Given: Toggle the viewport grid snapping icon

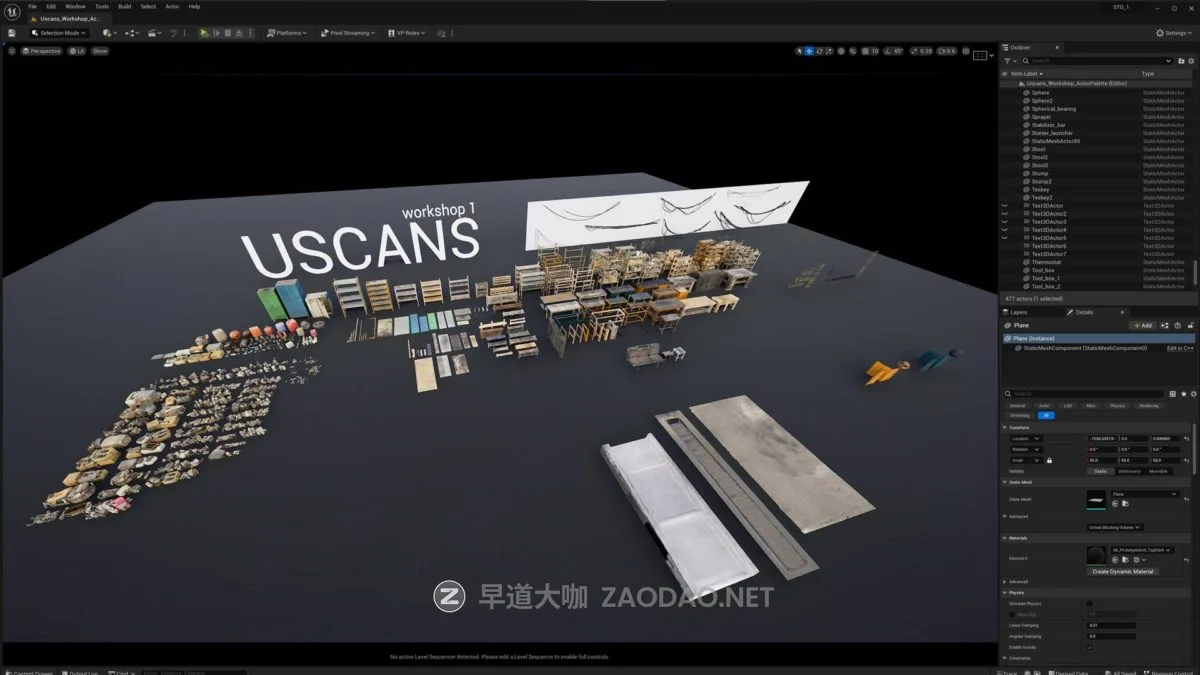Looking at the screenshot, I should (x=867, y=51).
